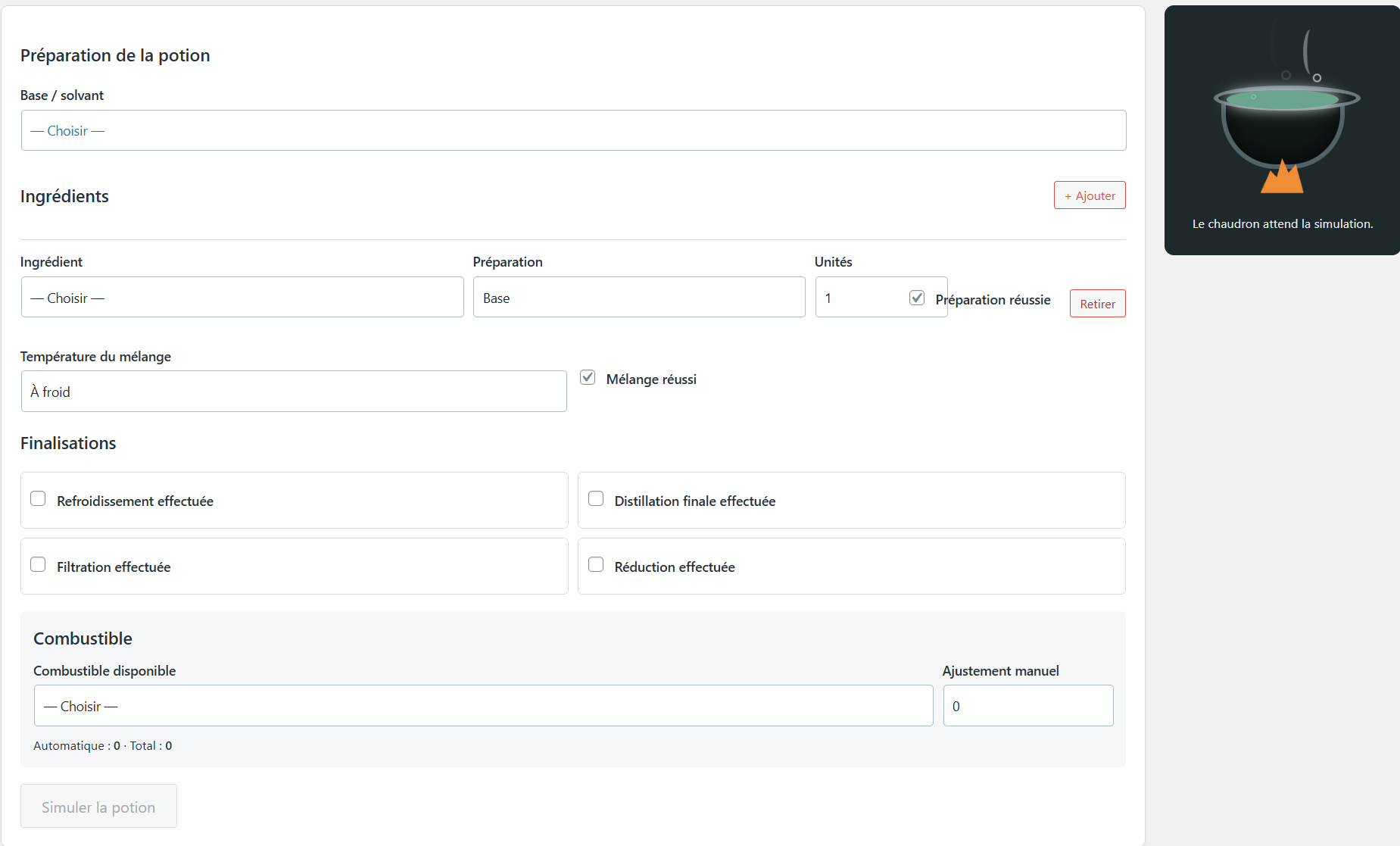Click 'Le chaudron attend la simulation.' text
The width and height of the screenshot is (1400, 846).
1283,224
